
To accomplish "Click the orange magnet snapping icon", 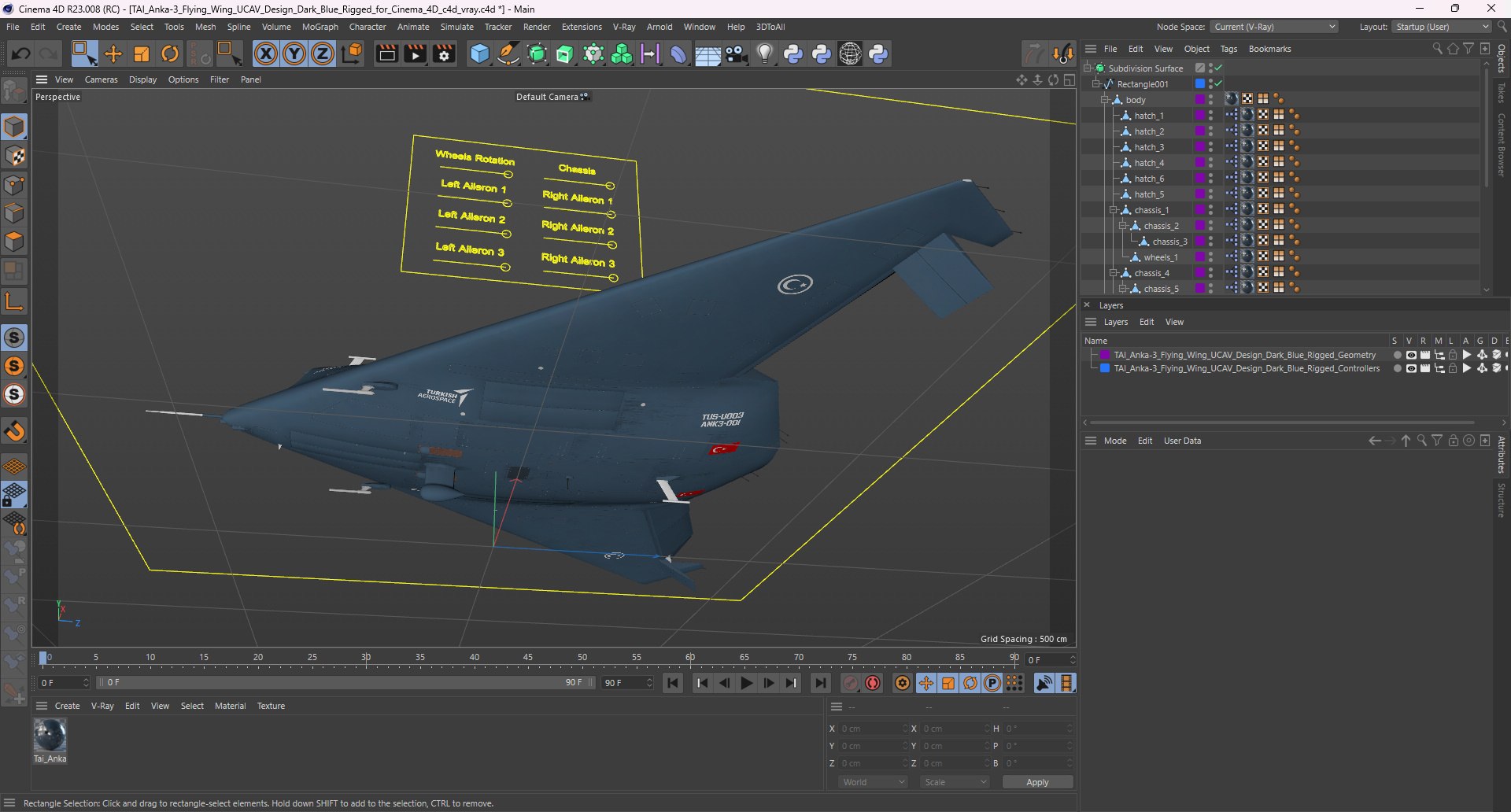I will [x=14, y=431].
